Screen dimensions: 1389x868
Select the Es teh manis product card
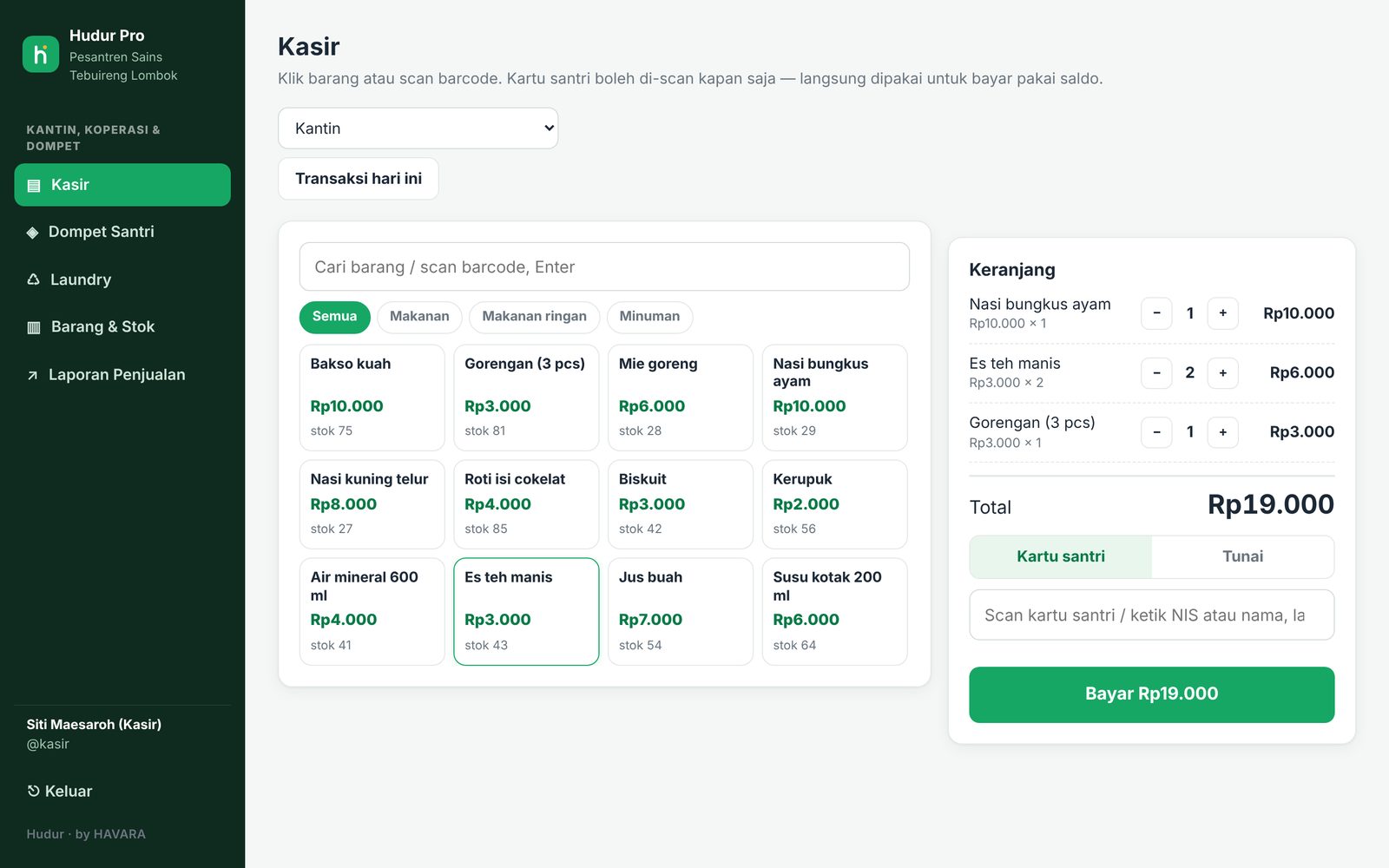(x=526, y=612)
